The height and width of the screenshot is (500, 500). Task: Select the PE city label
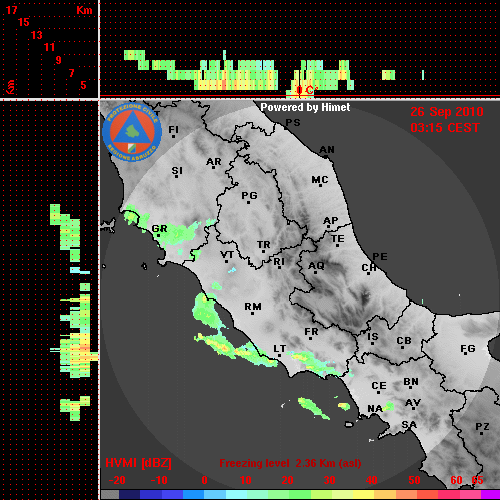click(x=380, y=256)
